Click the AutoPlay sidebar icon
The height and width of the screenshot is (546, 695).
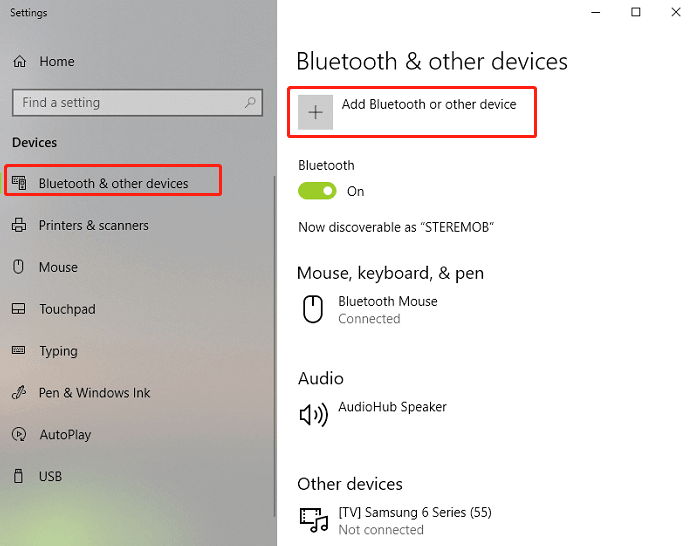coord(19,434)
